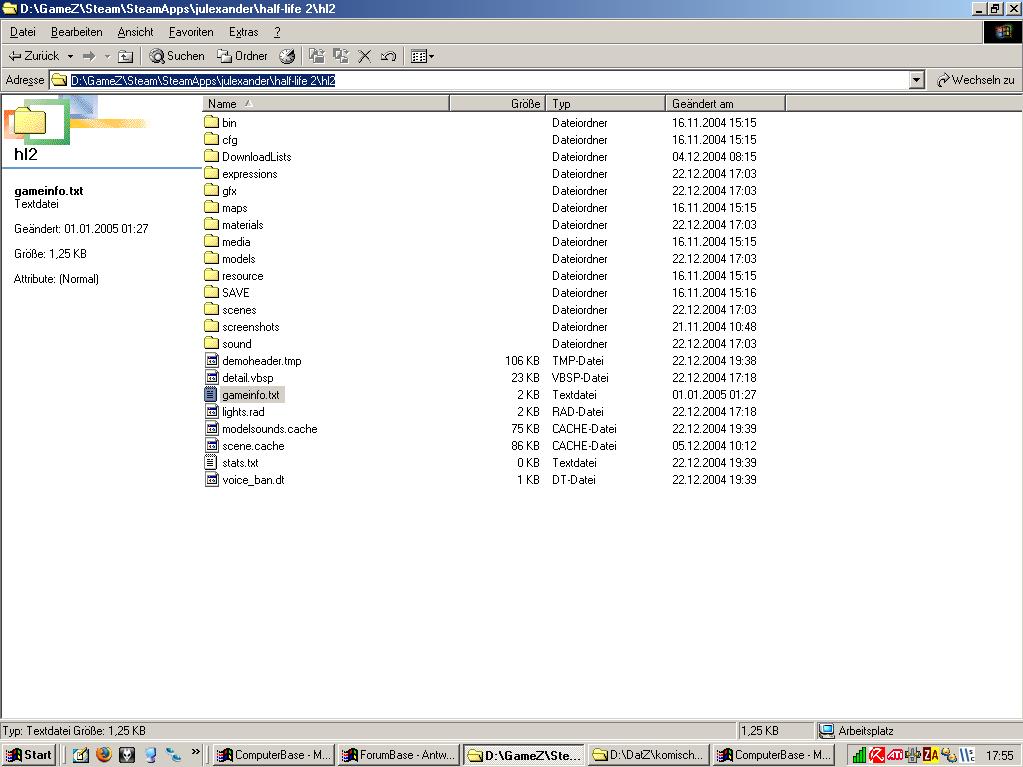The width and height of the screenshot is (1023, 767).
Task: Switch to ForumBase - Antw... taskbar window
Action: pos(399,755)
